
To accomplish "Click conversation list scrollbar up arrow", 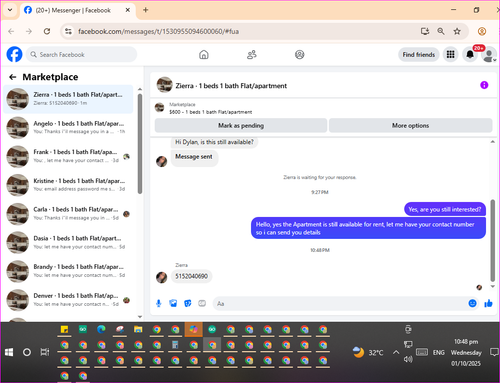I will tap(140, 89).
